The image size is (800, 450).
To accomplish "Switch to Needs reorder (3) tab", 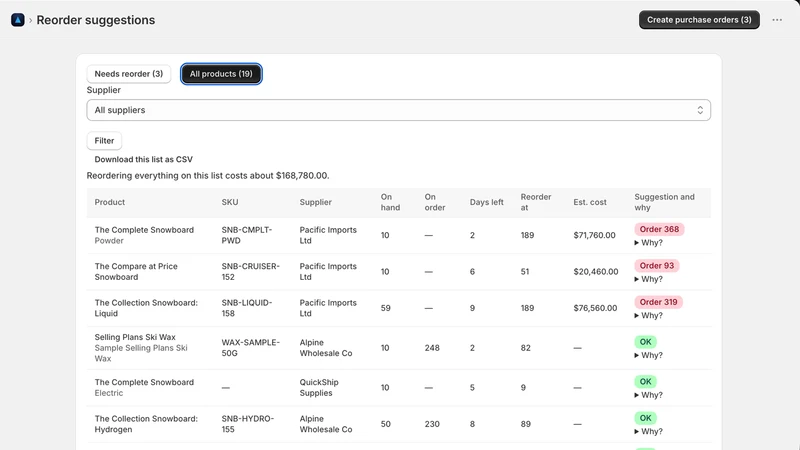I will click(129, 74).
